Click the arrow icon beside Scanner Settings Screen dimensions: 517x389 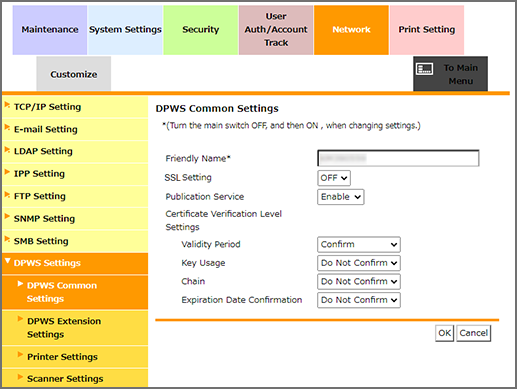[20, 377]
